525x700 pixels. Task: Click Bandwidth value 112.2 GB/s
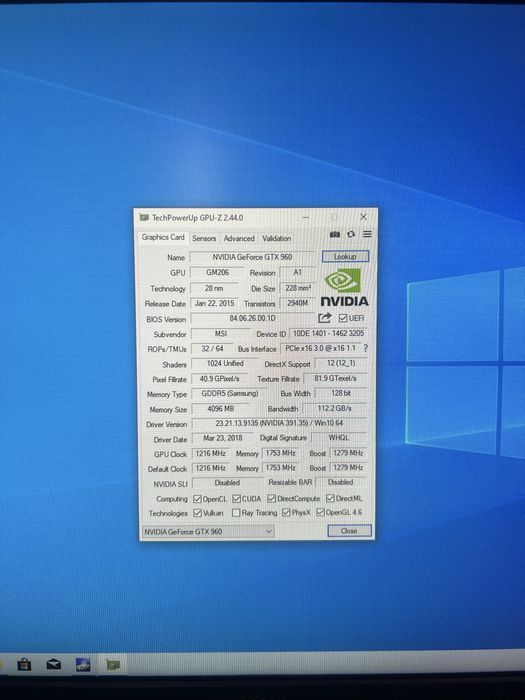tap(335, 408)
